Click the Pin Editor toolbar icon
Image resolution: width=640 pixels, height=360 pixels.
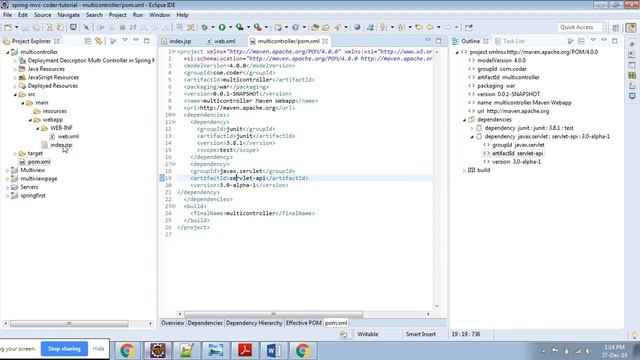(469, 27)
